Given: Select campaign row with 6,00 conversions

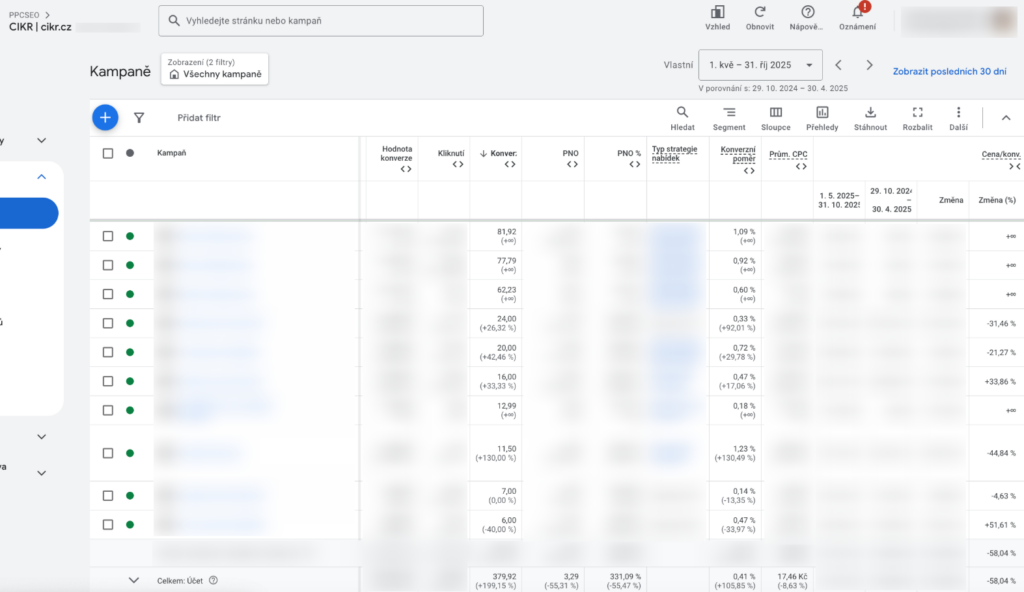Looking at the screenshot, I should [108, 525].
